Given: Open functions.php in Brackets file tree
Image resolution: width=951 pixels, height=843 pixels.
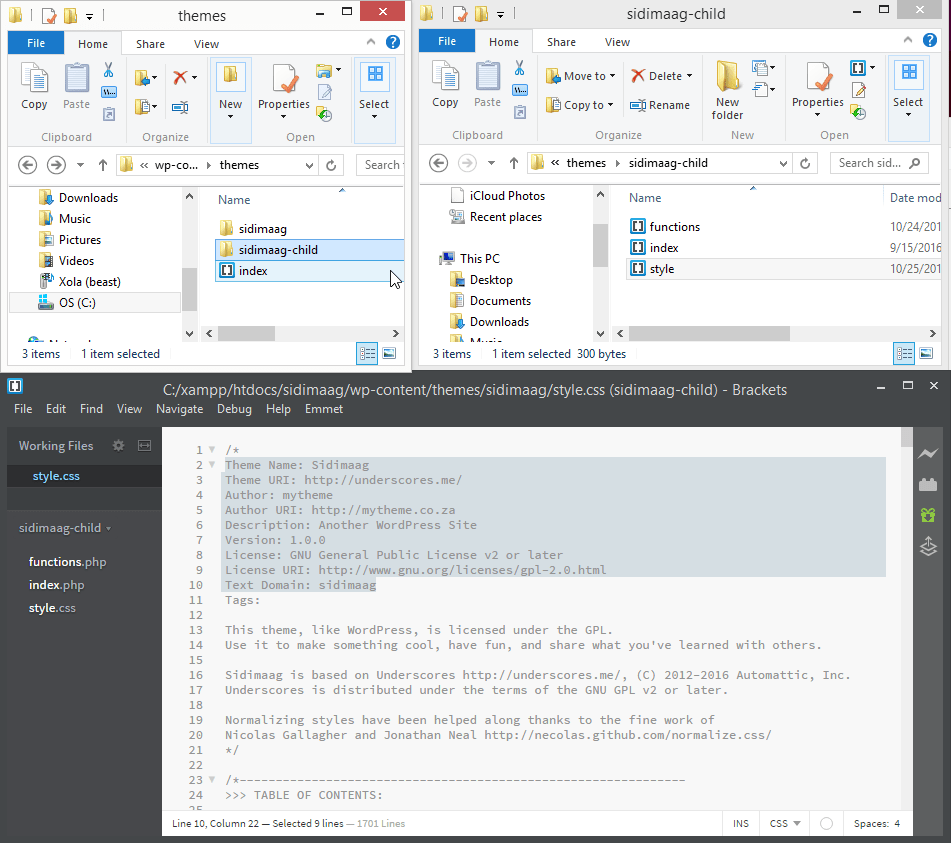Looking at the screenshot, I should pos(67,562).
